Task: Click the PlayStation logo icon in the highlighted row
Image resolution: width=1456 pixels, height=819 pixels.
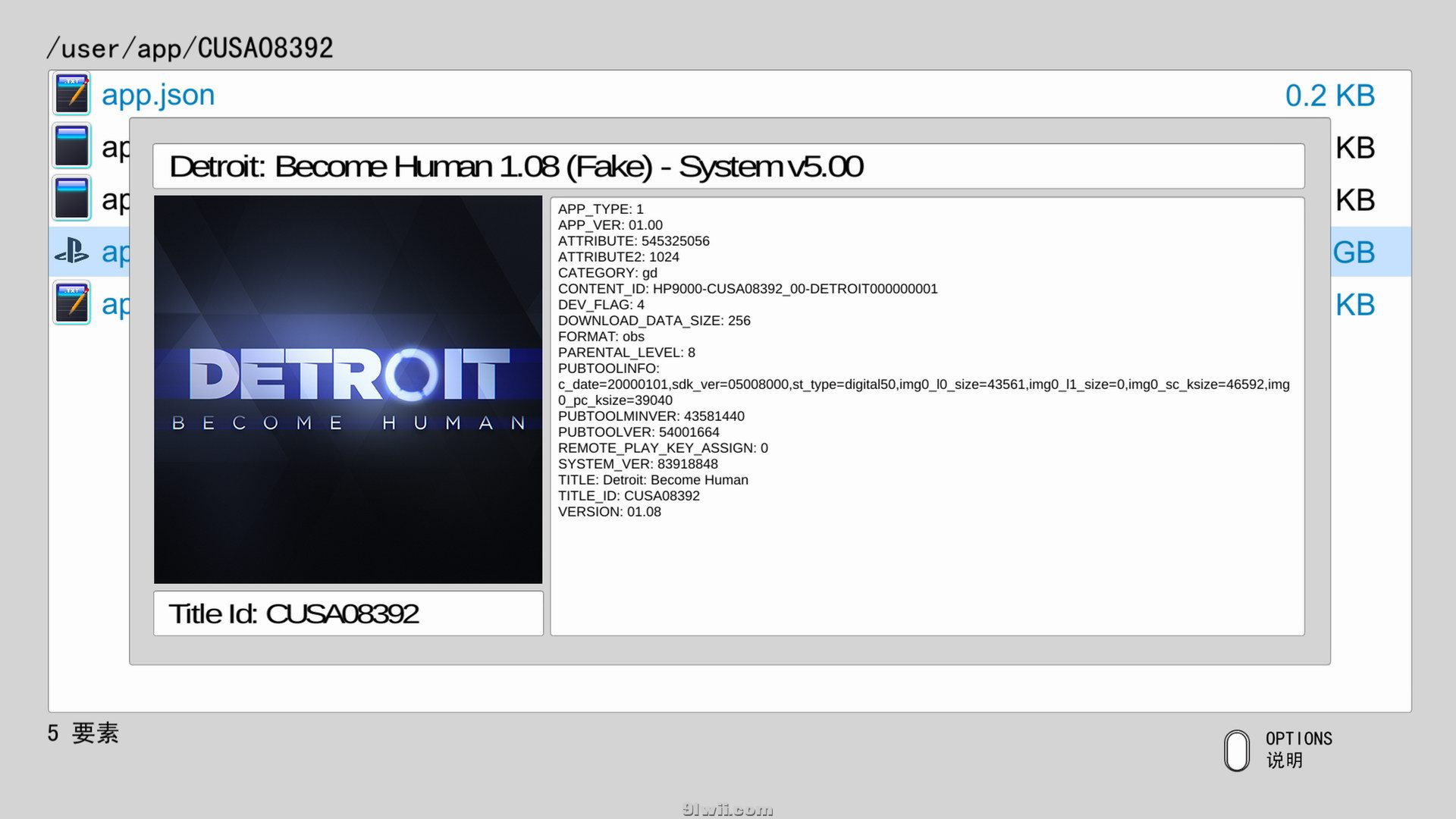Action: 72,250
